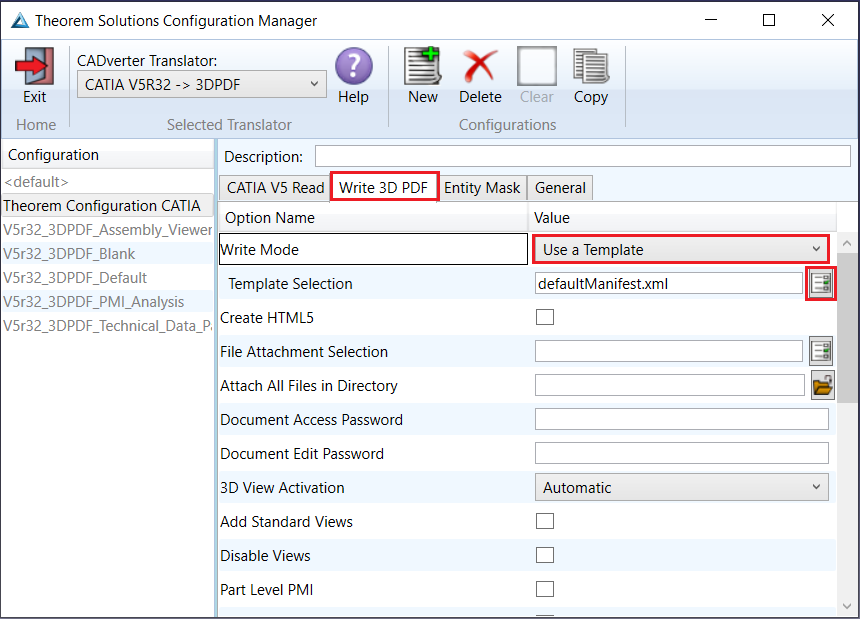
Task: Choose V5r32_3DPDF_Default configuration
Action: pyautogui.click(x=108, y=277)
